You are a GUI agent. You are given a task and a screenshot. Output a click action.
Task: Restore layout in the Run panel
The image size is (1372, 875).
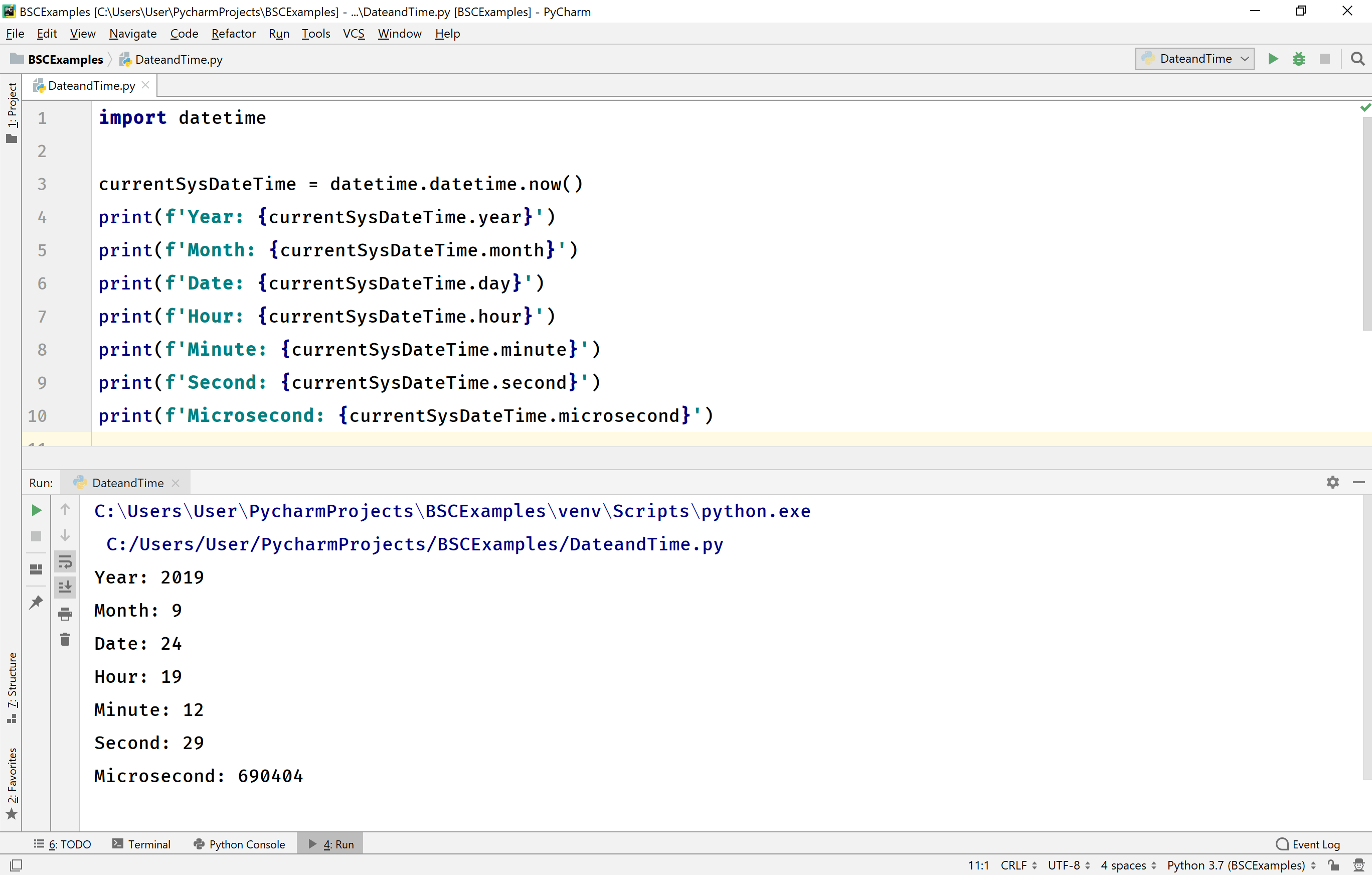point(36,569)
